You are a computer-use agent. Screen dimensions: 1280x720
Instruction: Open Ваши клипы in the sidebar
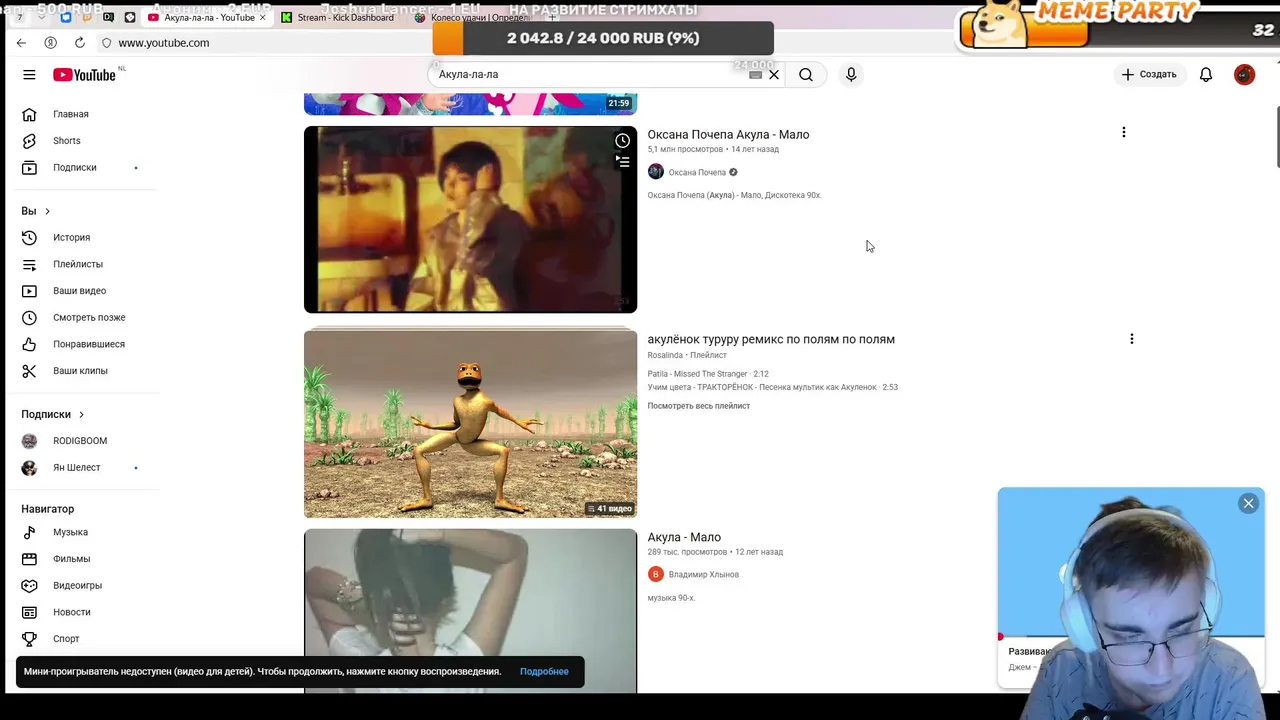(80, 371)
